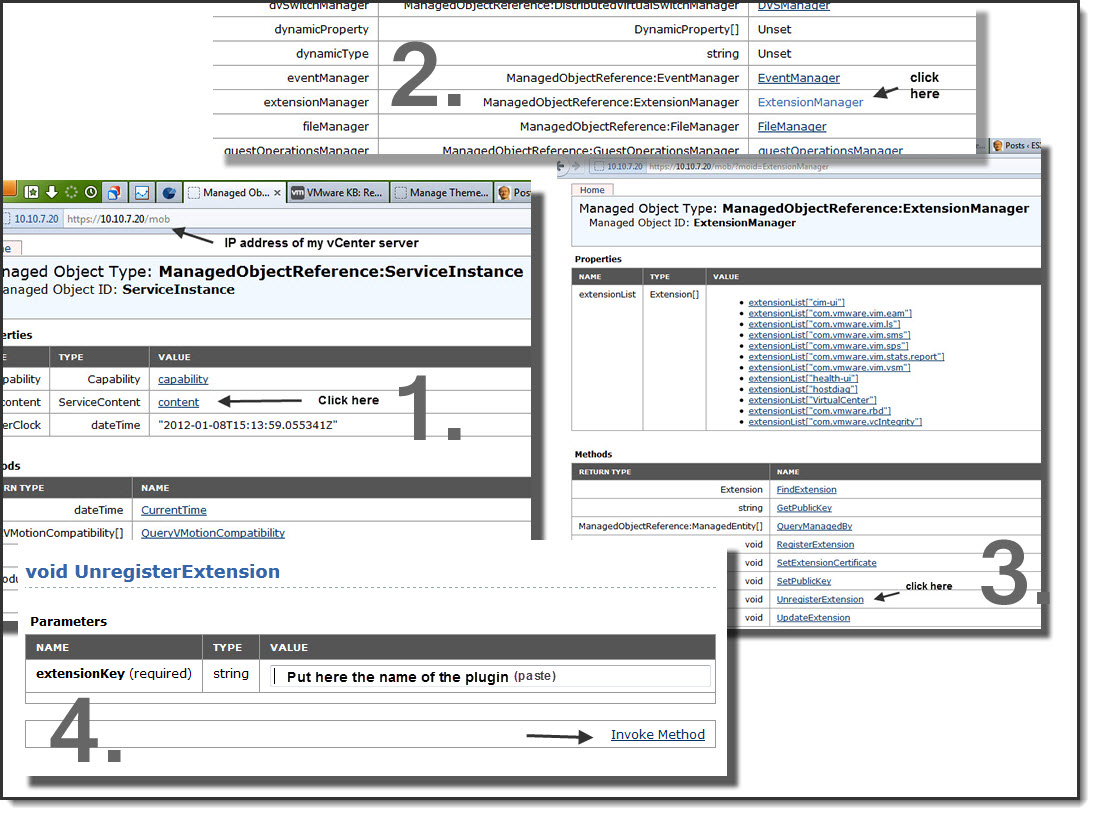Click the bookmark star toolbar icon
This screenshot has width=1095, height=815.
[x=31, y=192]
